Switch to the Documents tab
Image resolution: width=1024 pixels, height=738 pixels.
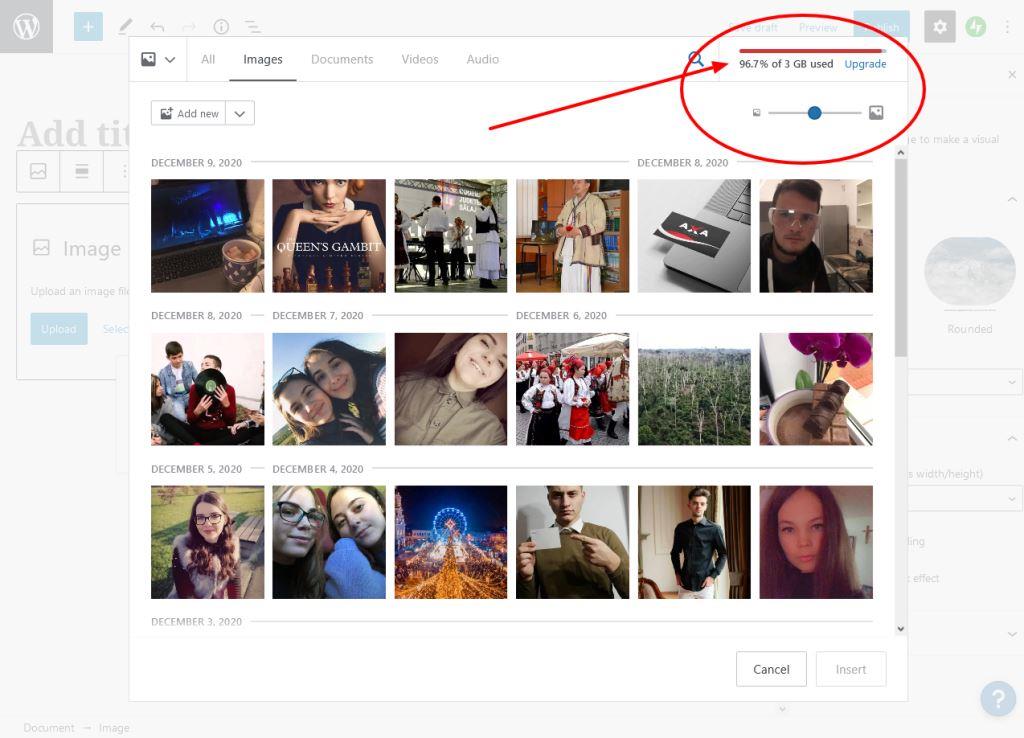tap(342, 60)
